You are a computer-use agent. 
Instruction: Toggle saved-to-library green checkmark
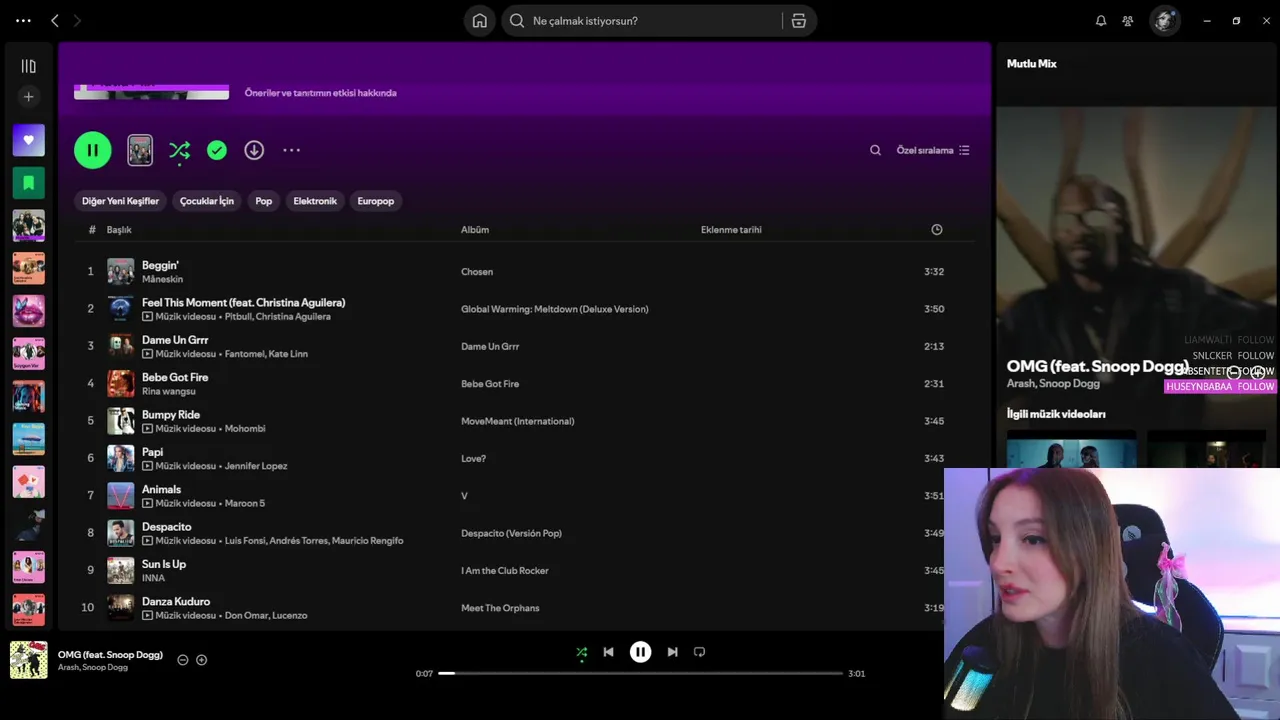(217, 150)
